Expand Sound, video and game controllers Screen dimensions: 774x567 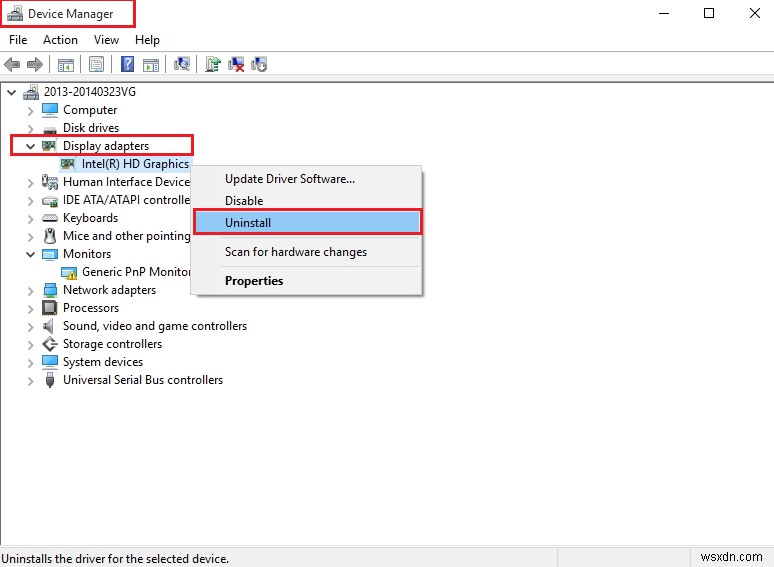point(31,327)
